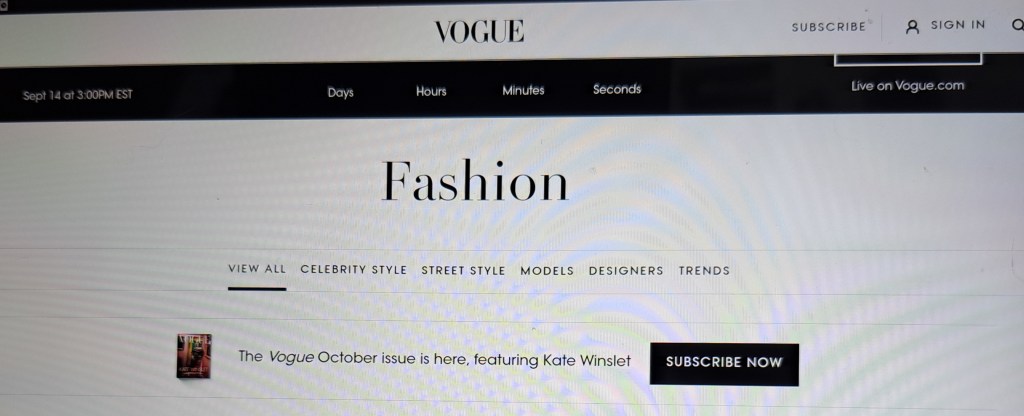Click the October issue featuring Kate Winslet text
This screenshot has width=1024, height=416.
[x=434, y=359]
